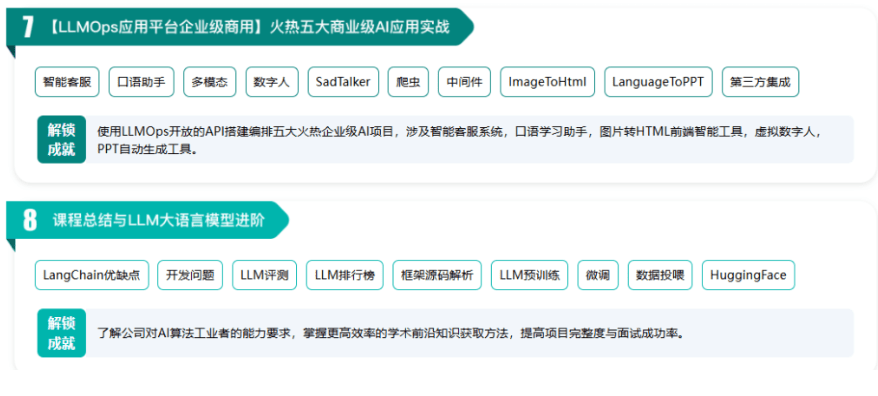The height and width of the screenshot is (396, 878).
Task: Click the 框架源码解析 tag
Action: click(437, 275)
